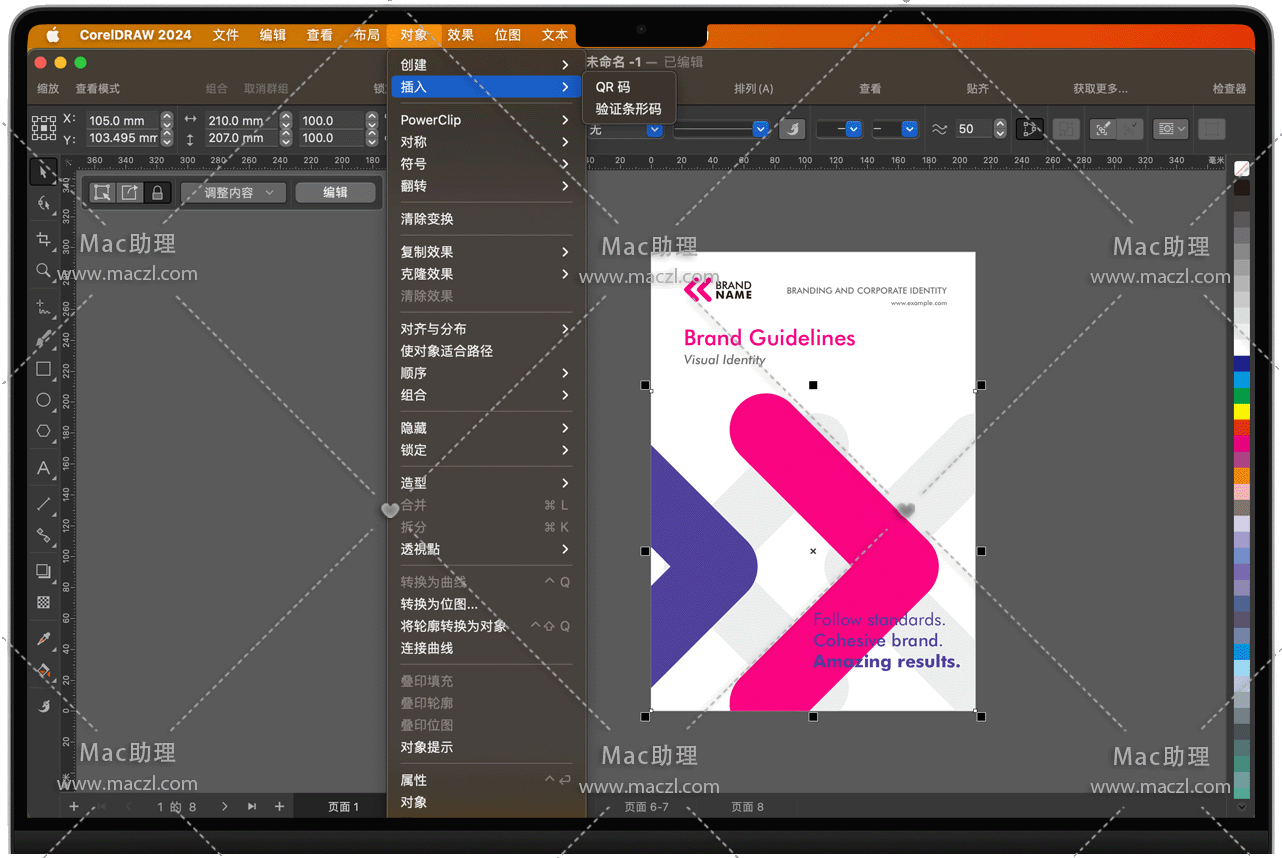Select the Transparency checkerboard tool

(43, 602)
